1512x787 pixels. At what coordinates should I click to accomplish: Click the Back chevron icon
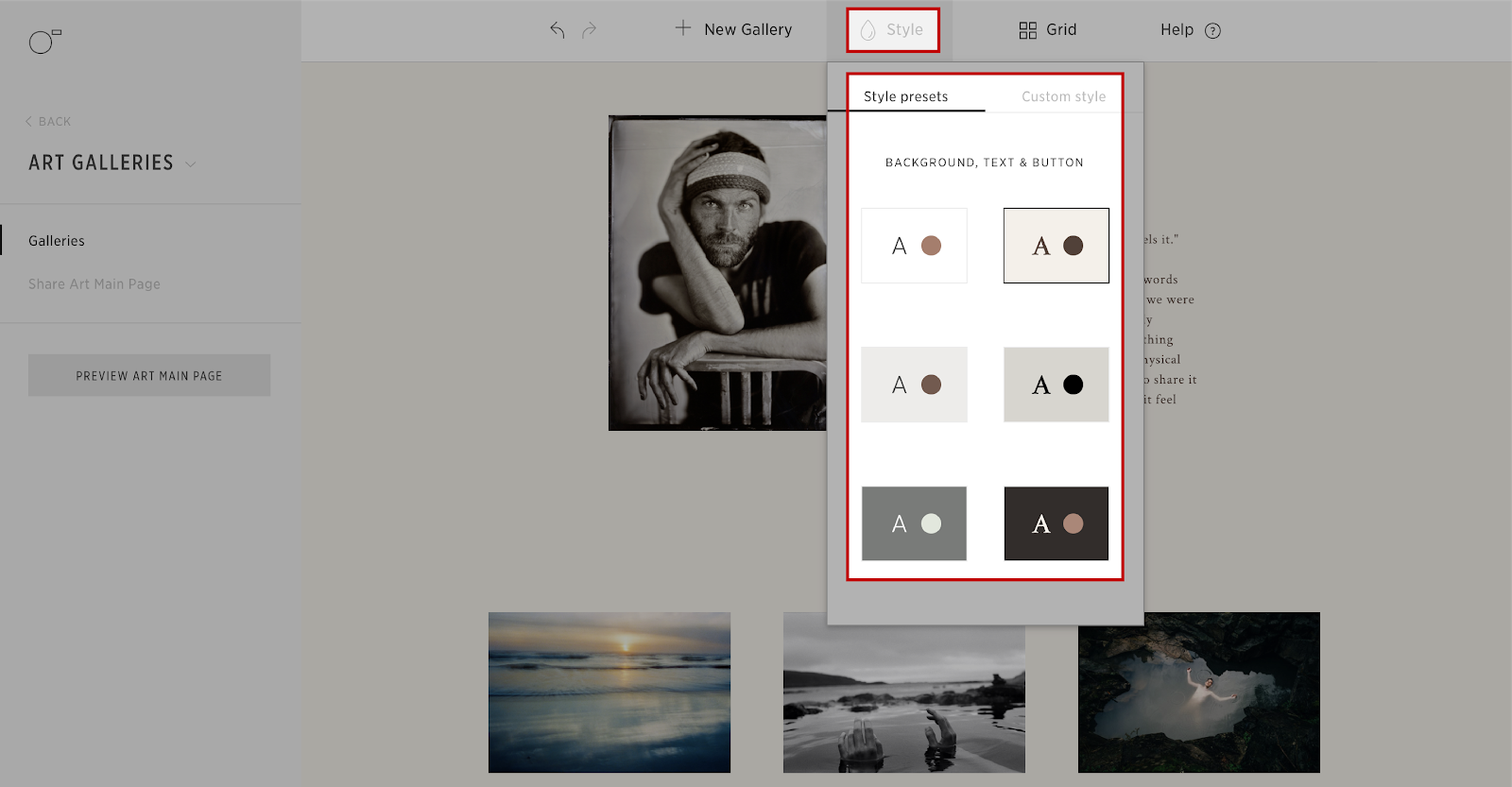coord(28,121)
